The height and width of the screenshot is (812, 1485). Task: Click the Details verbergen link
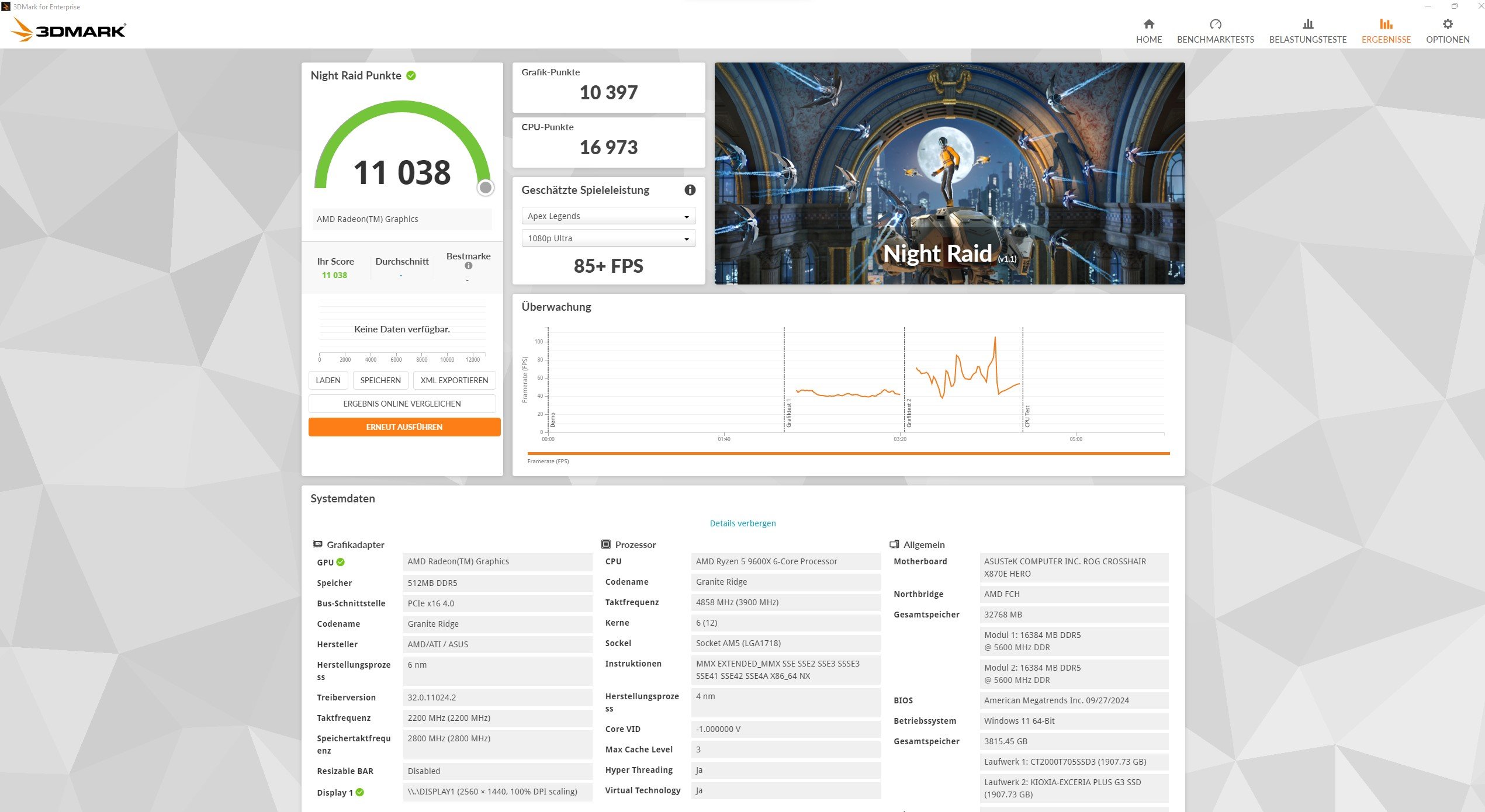pyautogui.click(x=742, y=523)
